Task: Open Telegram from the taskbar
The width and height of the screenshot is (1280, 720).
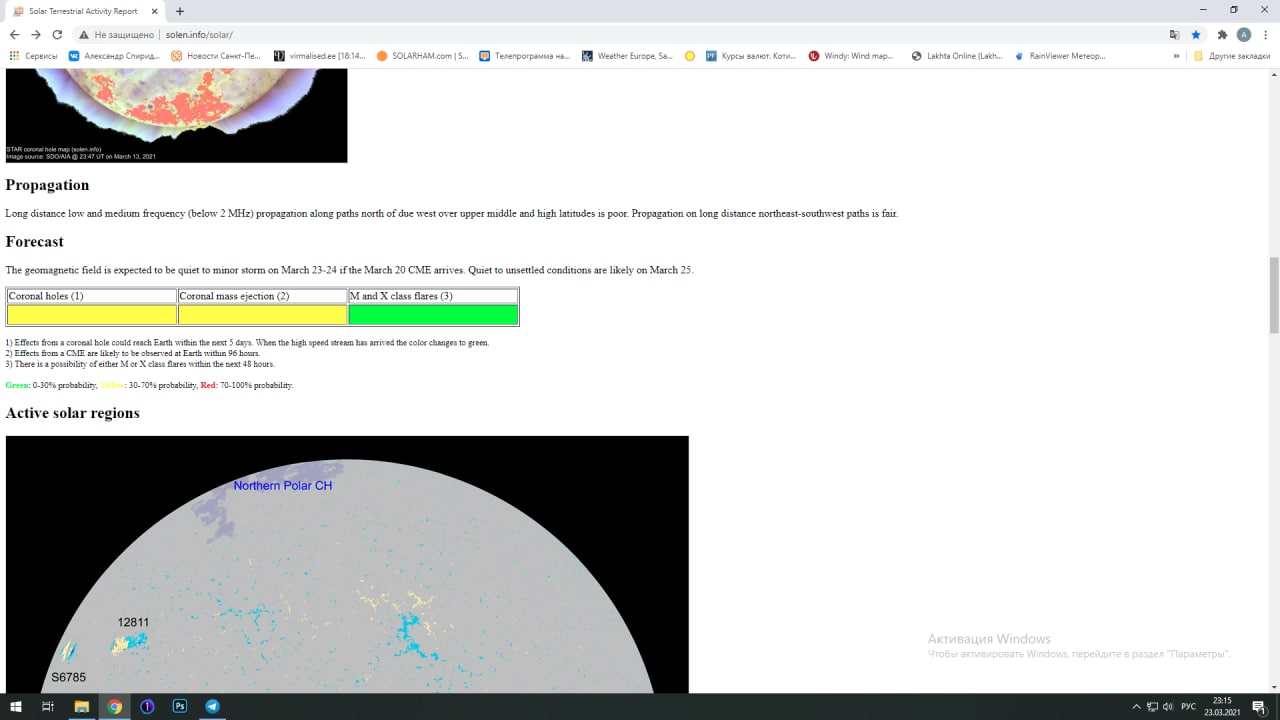Action: (212, 706)
